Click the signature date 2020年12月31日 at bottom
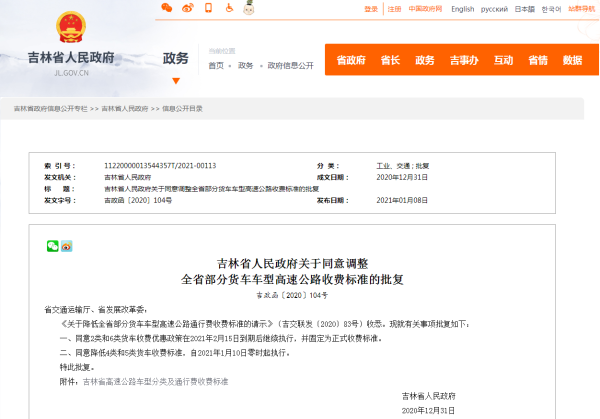Viewport: 600px width, 419px height. (x=428, y=411)
